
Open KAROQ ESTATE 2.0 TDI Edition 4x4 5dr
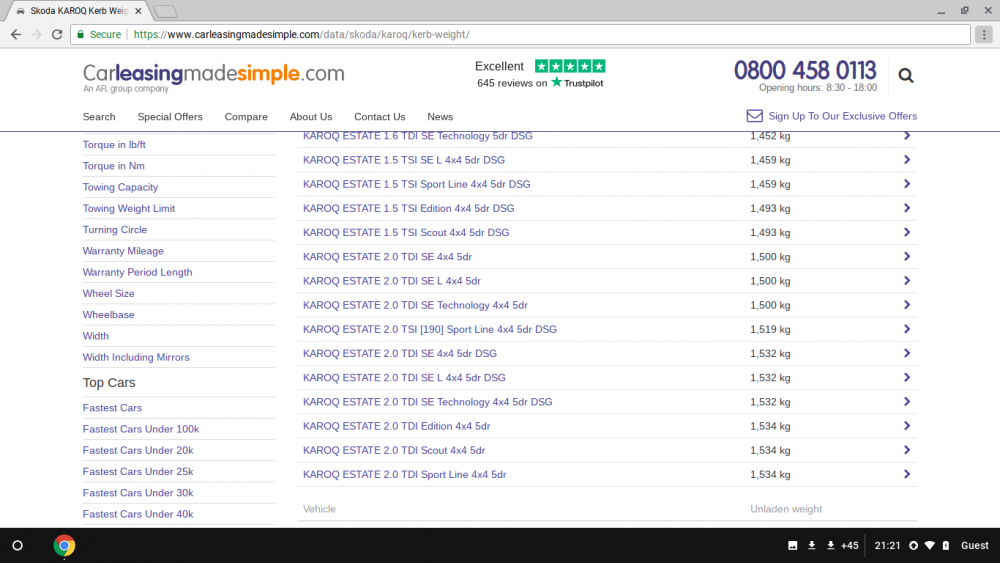click(396, 426)
